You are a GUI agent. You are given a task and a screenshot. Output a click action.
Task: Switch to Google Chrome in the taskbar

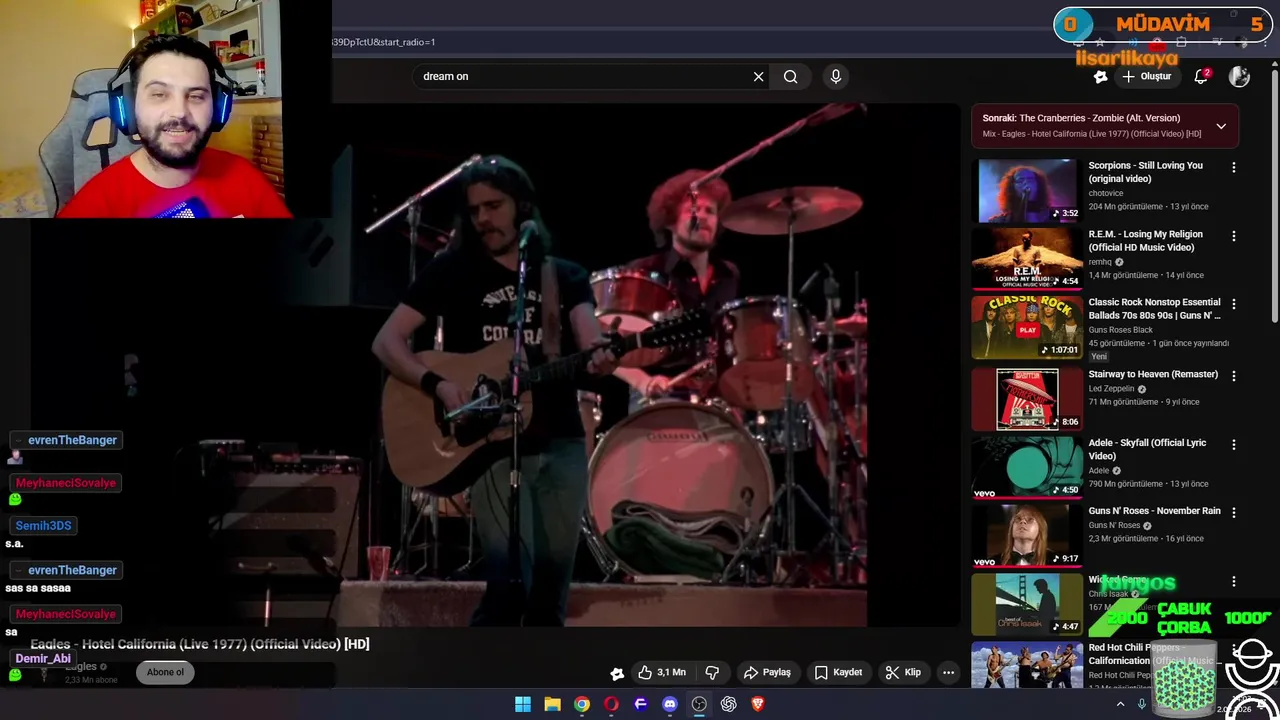(x=582, y=704)
